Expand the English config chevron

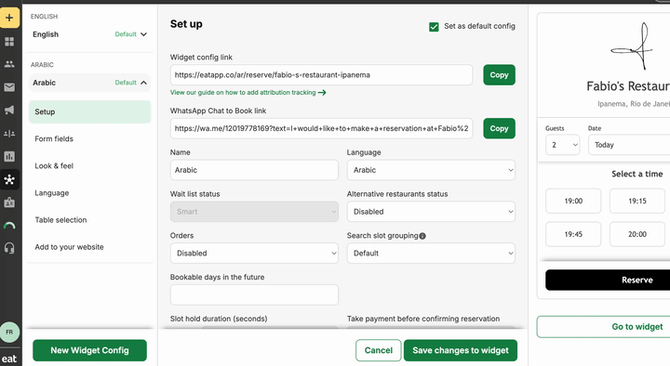(144, 34)
